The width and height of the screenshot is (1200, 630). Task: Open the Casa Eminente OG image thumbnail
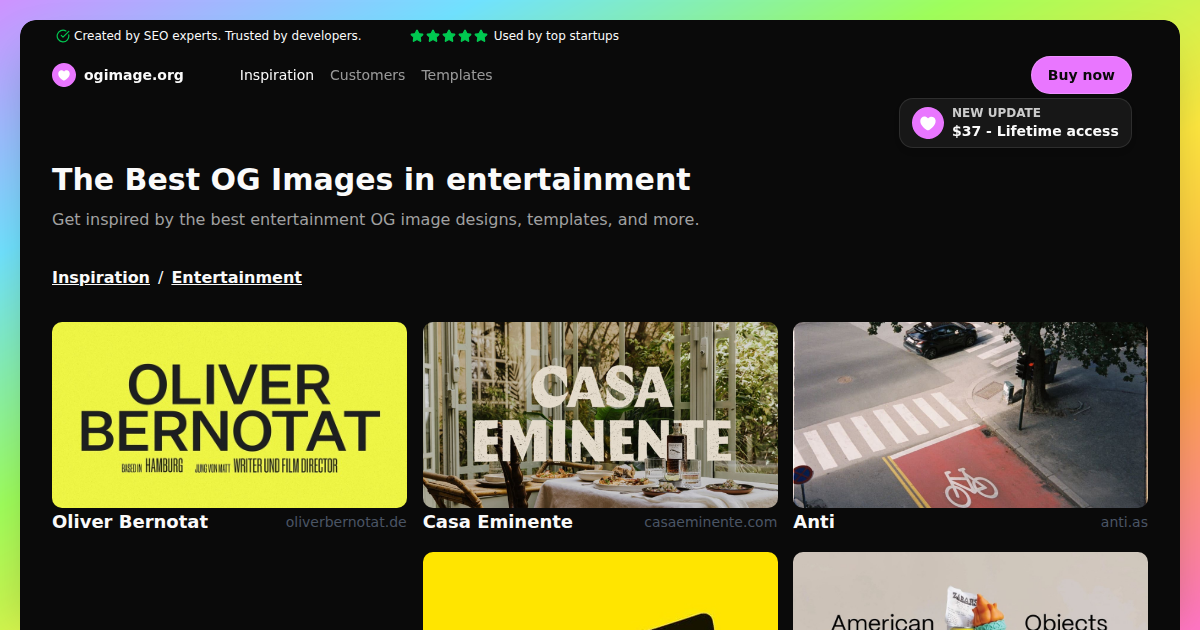click(x=600, y=415)
